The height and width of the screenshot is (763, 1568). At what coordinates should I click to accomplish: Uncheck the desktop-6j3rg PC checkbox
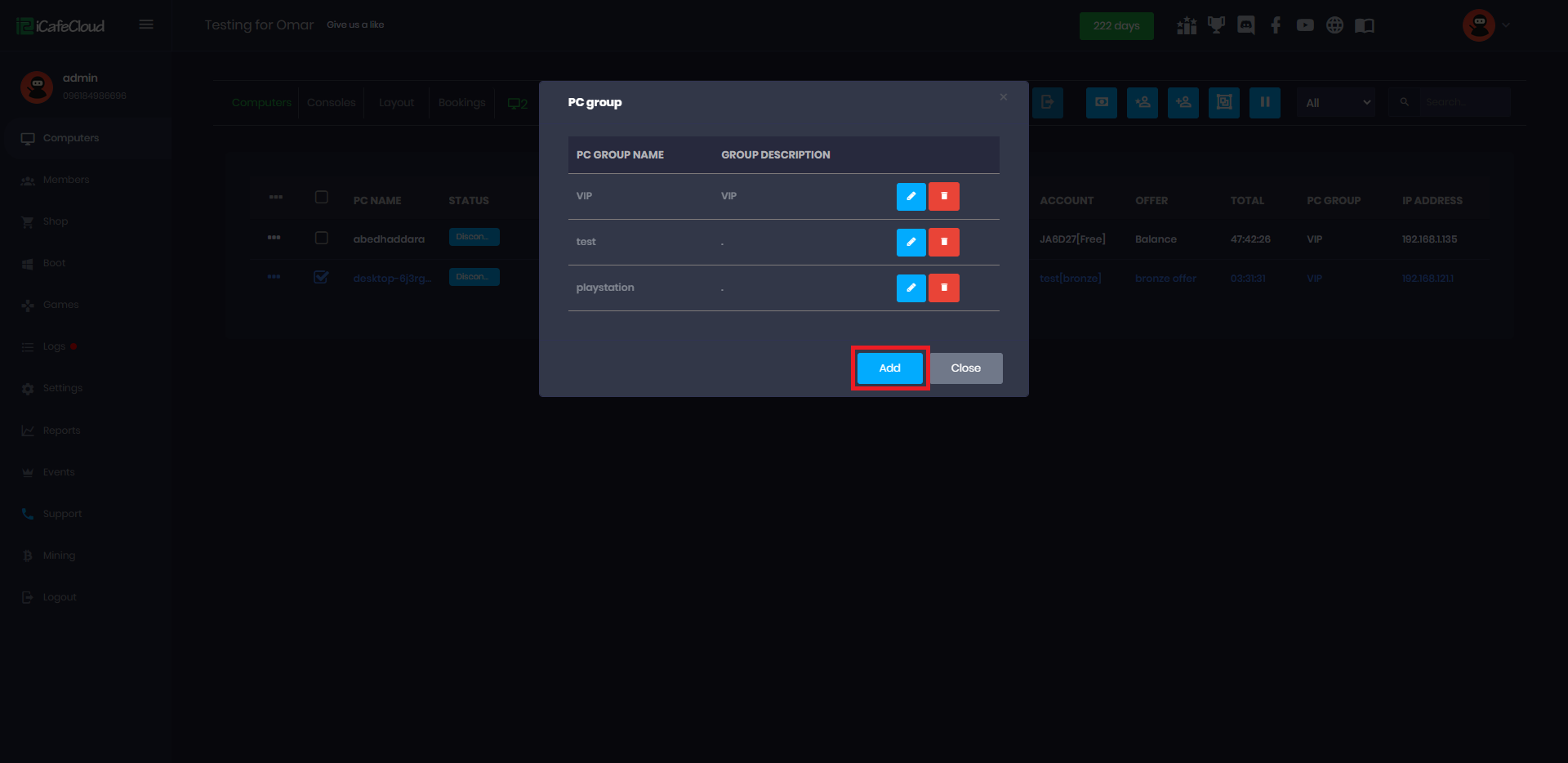[322, 277]
